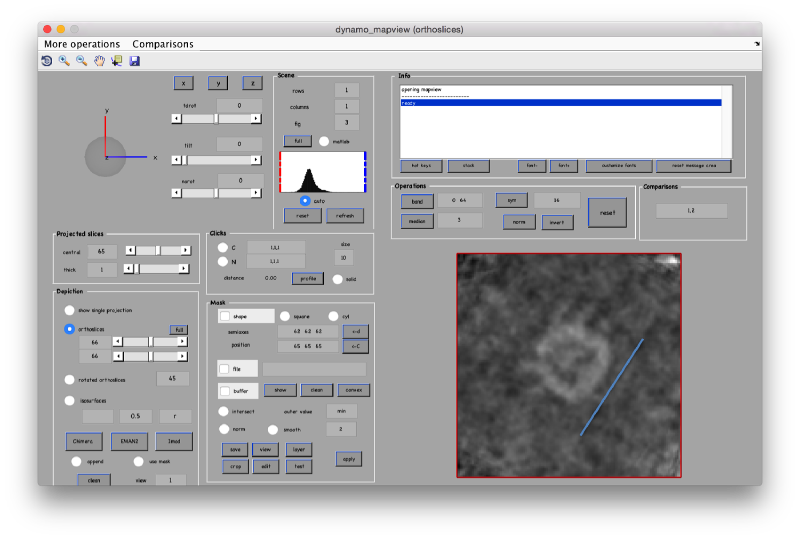
Task: Open map in Chimera button
Action: coord(84,441)
